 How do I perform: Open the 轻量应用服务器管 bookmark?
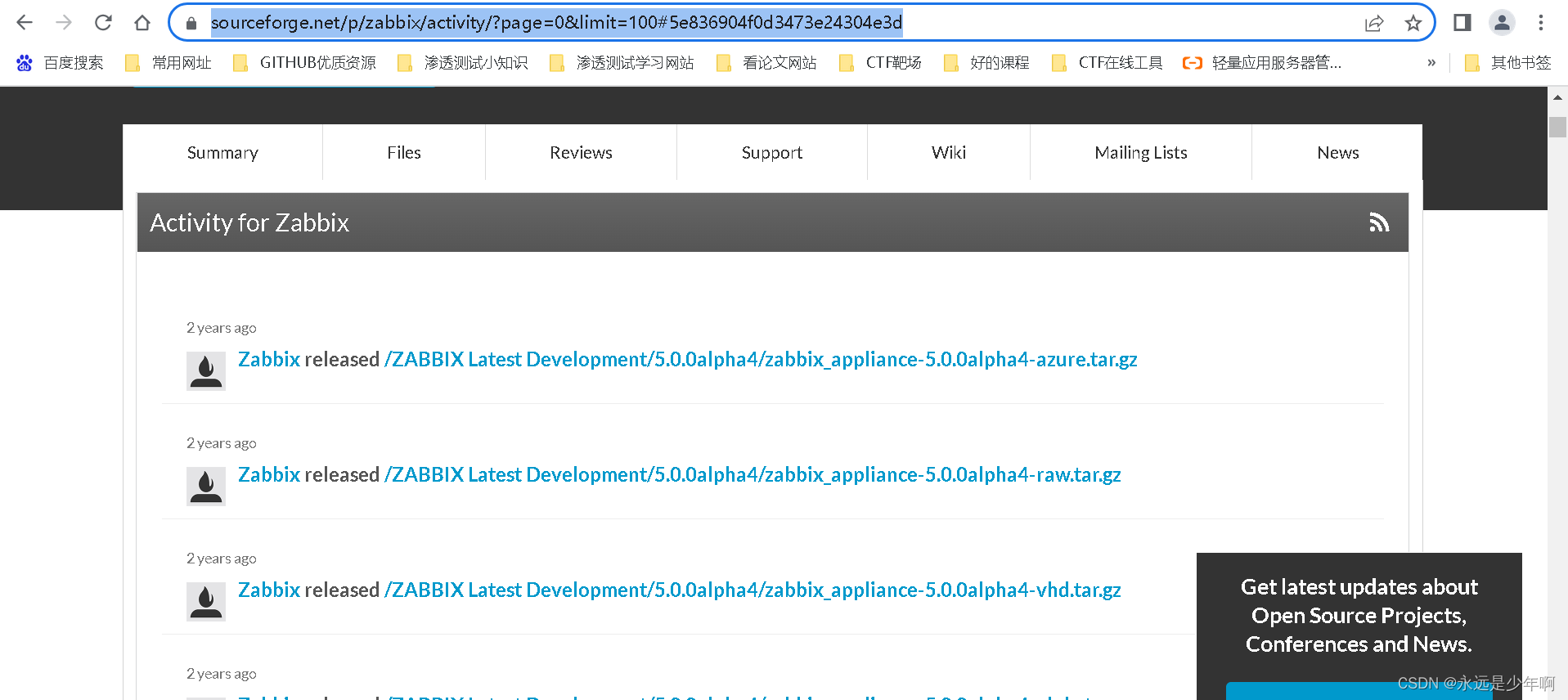pos(1262,63)
